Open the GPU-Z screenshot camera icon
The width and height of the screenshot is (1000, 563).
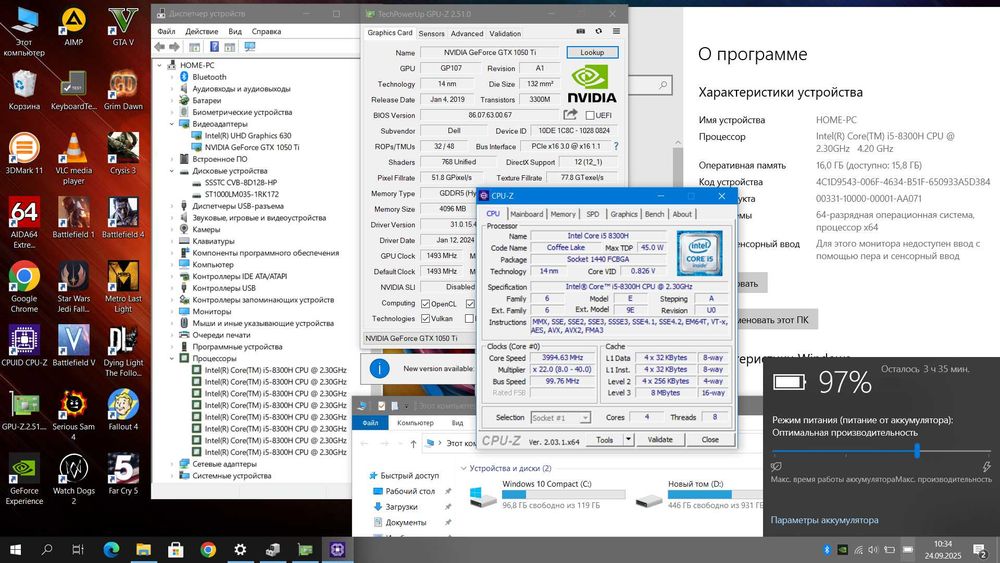point(579,33)
